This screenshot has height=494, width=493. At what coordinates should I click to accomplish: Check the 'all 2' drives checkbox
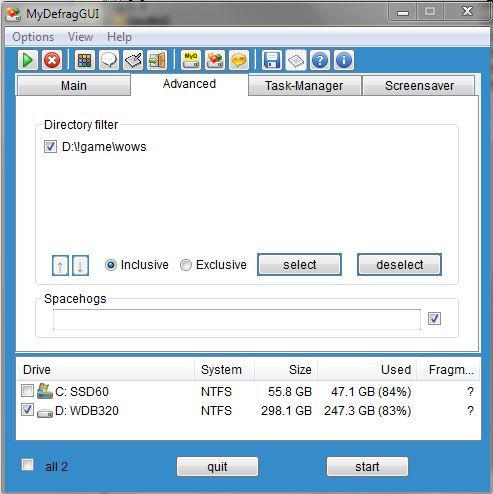(27, 464)
